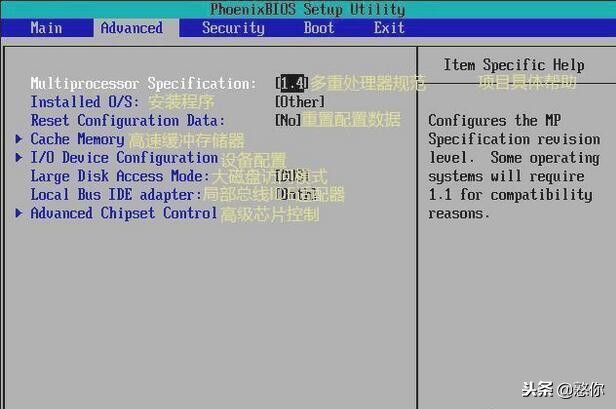Select Reset Configuration Data label
Screen dimensions: 616x409
pyautogui.click(x=128, y=120)
